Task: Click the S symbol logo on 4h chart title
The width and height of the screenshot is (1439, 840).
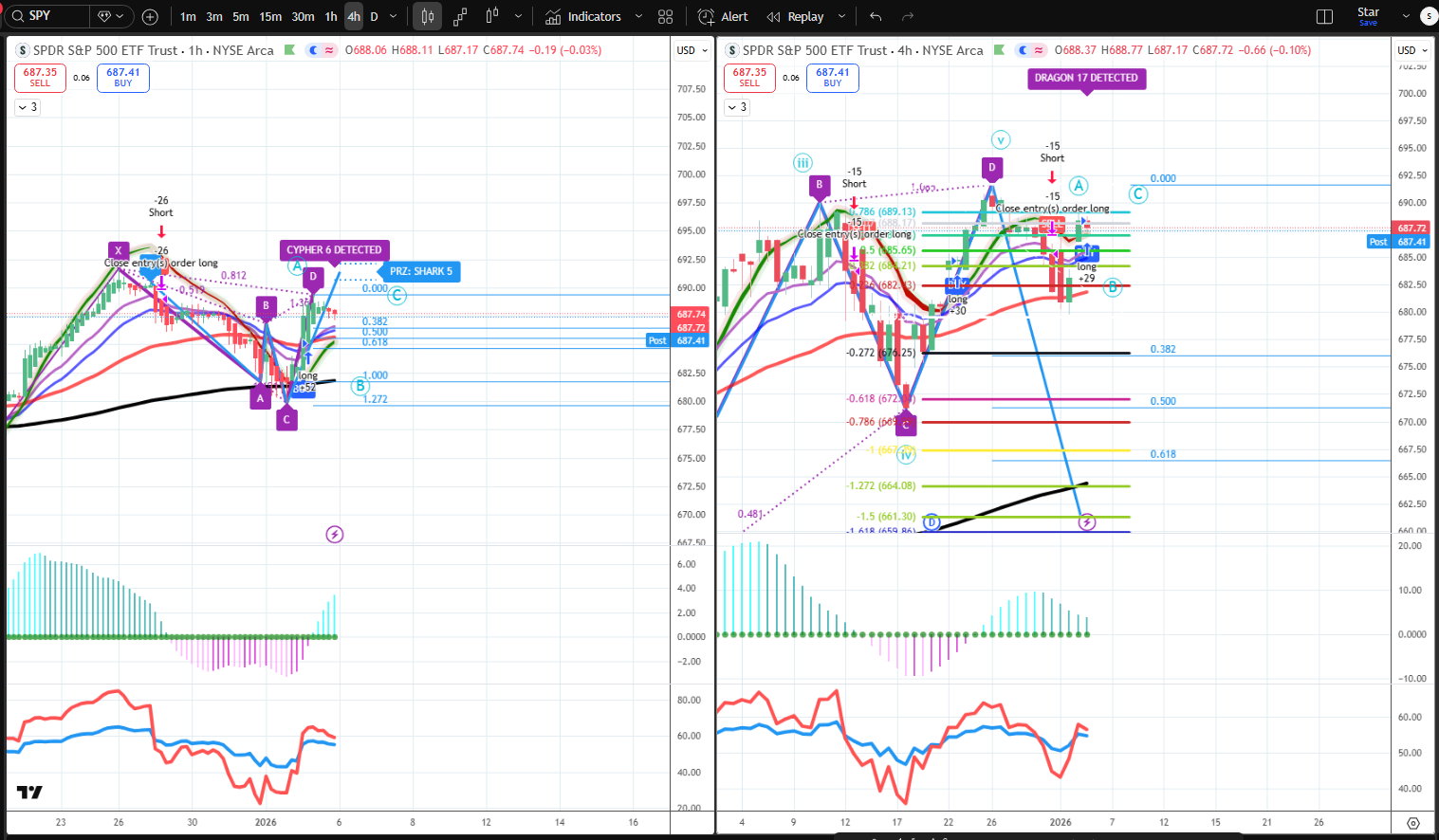Action: (x=732, y=50)
